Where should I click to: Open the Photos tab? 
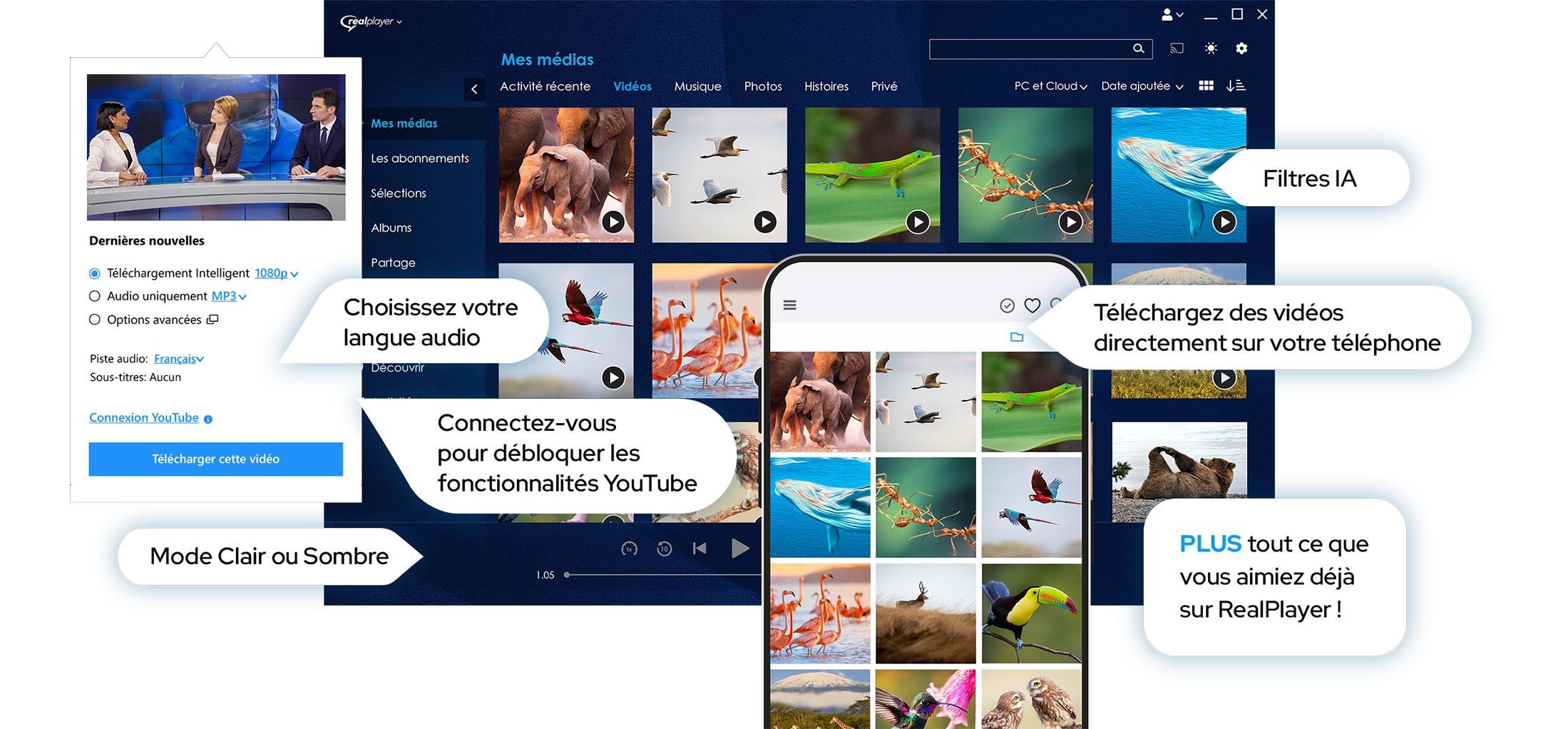762,86
